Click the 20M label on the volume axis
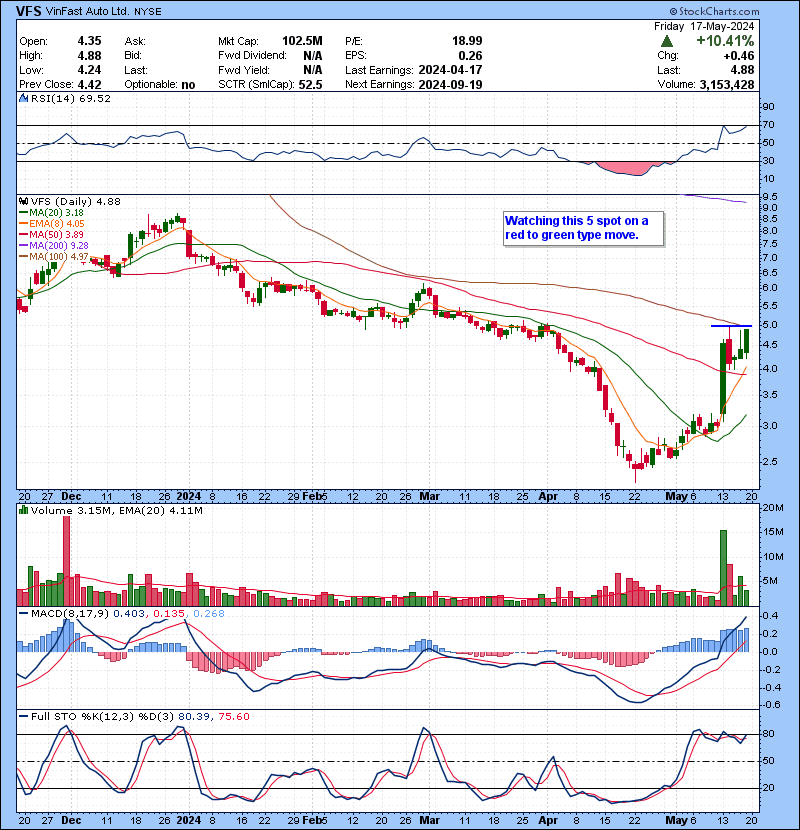Viewport: 800px width, 830px height. pyautogui.click(x=772, y=508)
